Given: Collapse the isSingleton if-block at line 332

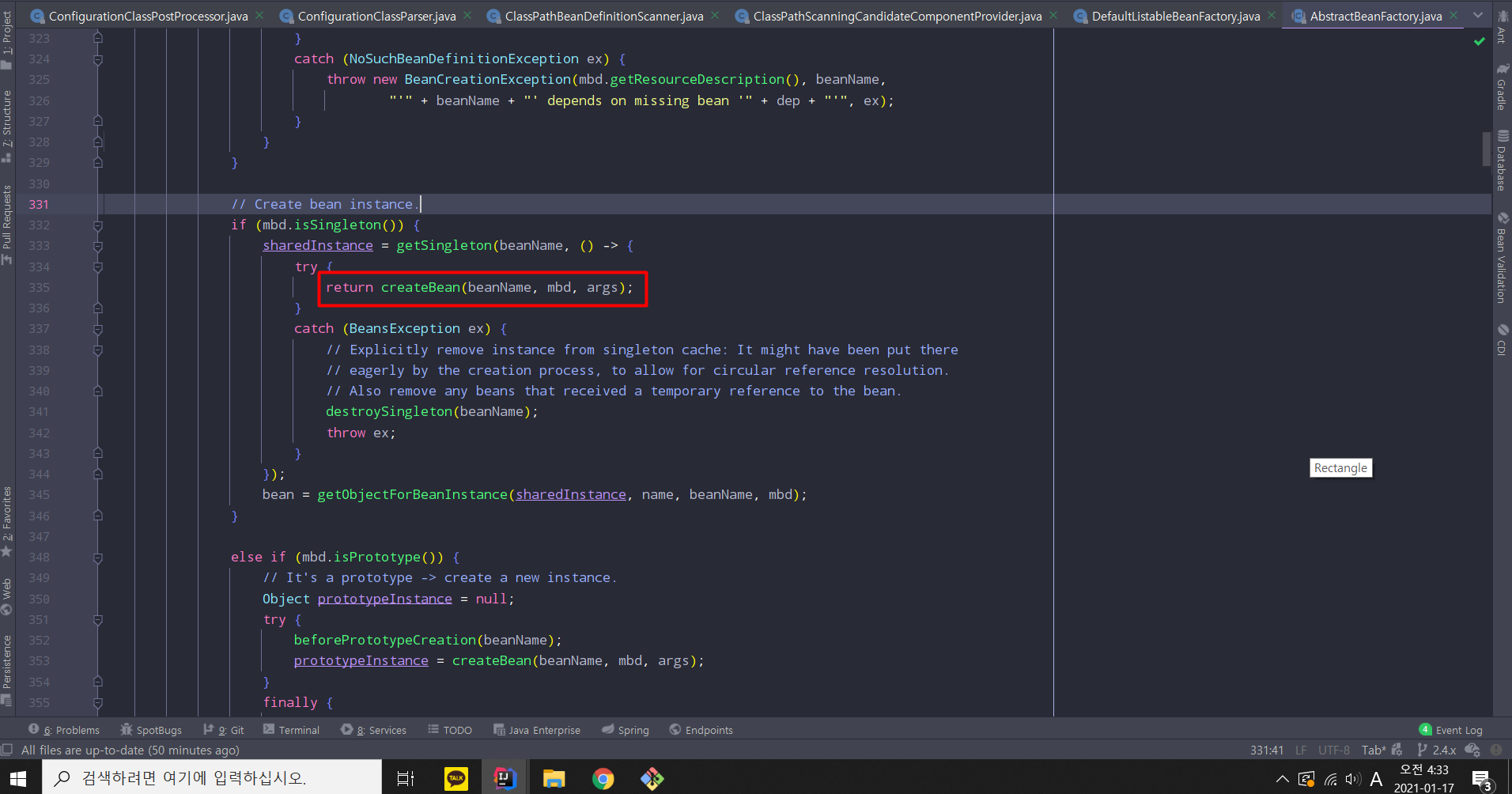Looking at the screenshot, I should pos(98,225).
